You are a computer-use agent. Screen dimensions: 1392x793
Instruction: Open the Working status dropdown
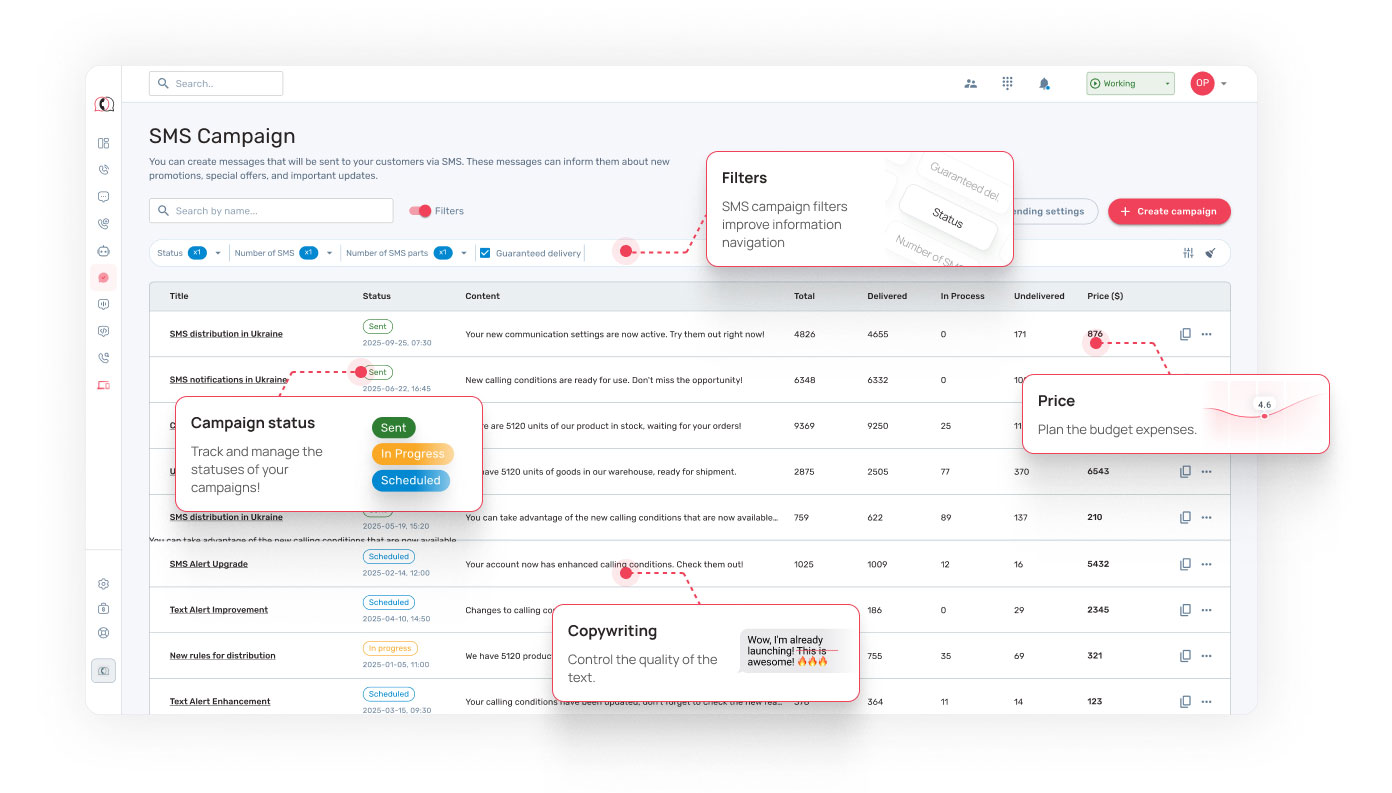[1130, 84]
